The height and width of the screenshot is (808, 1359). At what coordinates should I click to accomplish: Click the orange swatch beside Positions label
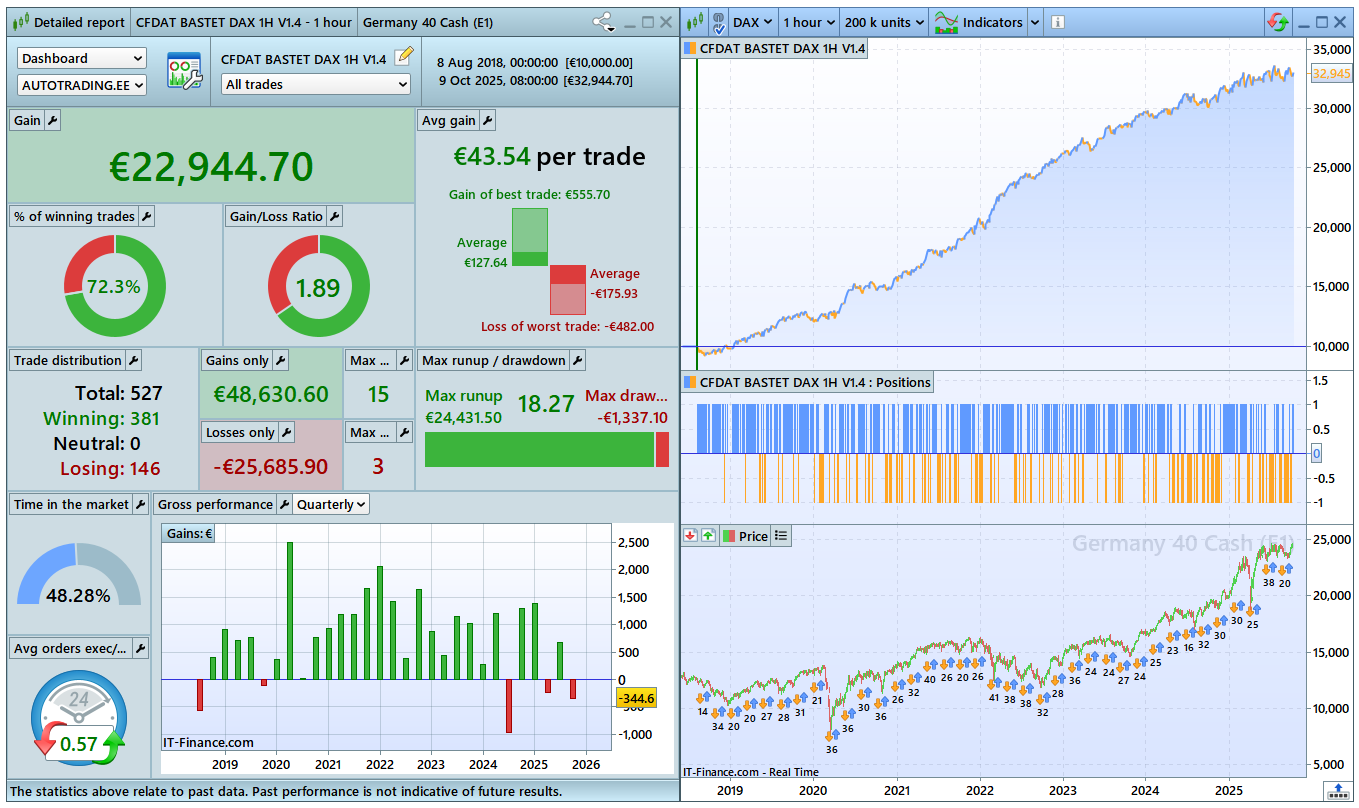[690, 382]
